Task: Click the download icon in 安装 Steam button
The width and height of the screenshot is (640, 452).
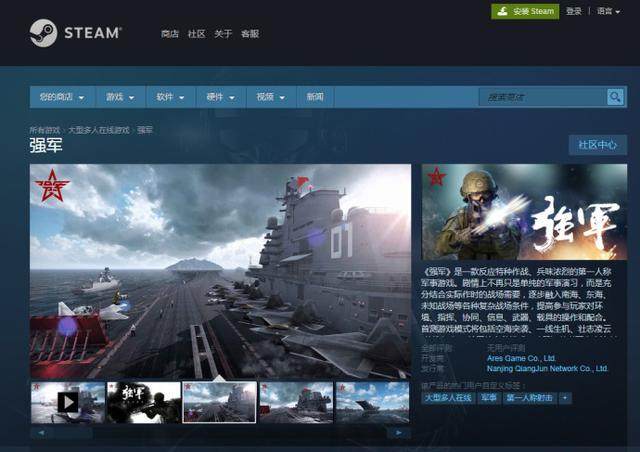Action: 503,11
